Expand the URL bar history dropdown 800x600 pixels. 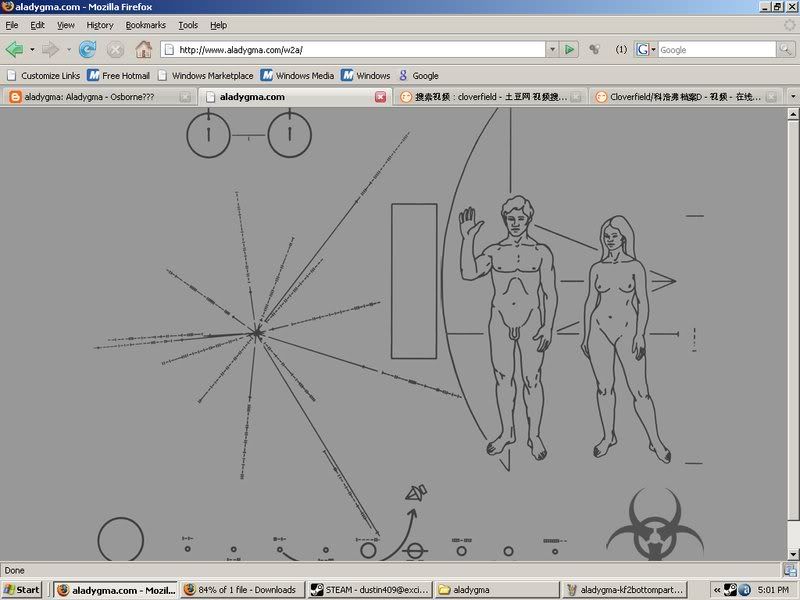(x=551, y=49)
